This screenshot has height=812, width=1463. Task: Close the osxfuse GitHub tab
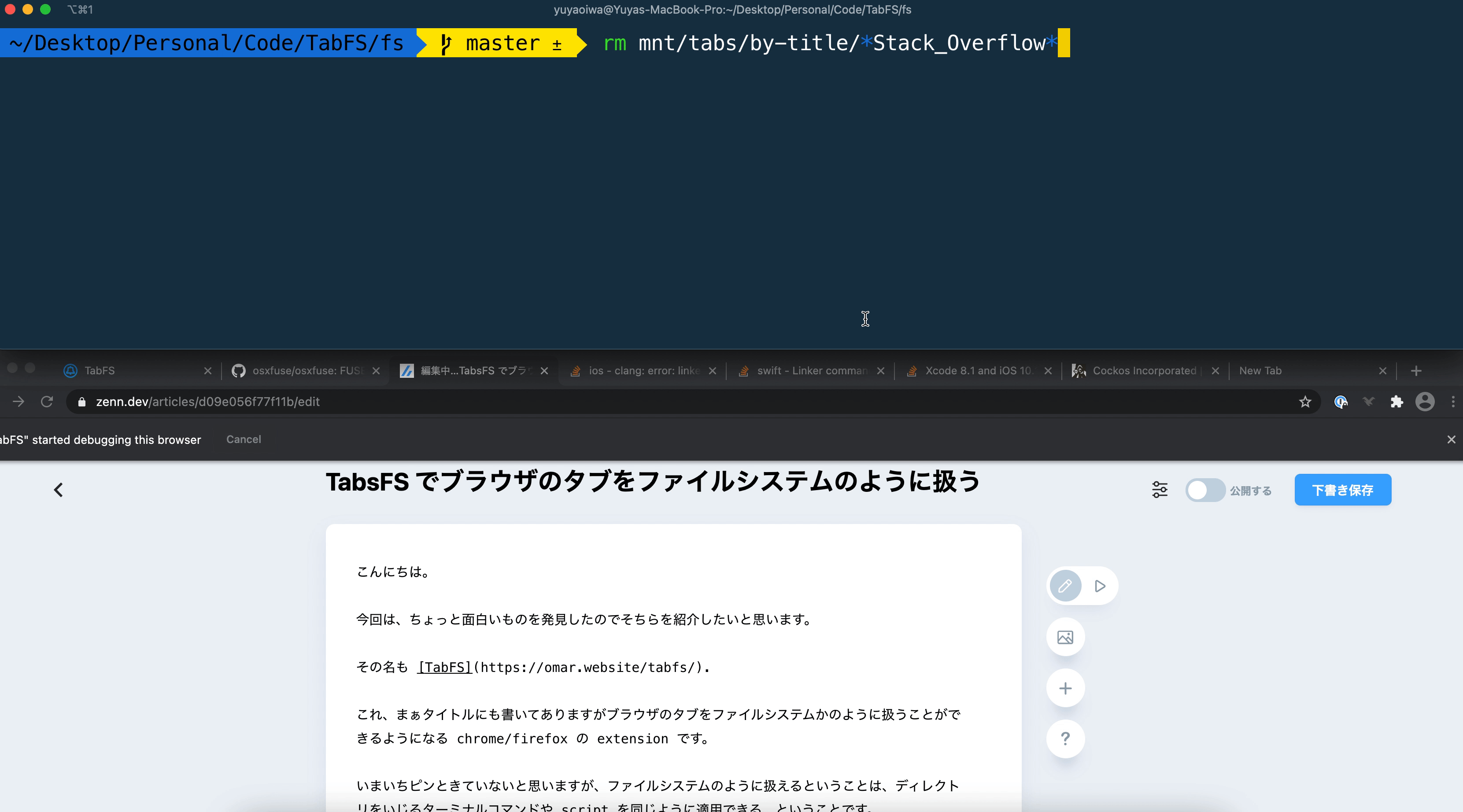pos(376,371)
